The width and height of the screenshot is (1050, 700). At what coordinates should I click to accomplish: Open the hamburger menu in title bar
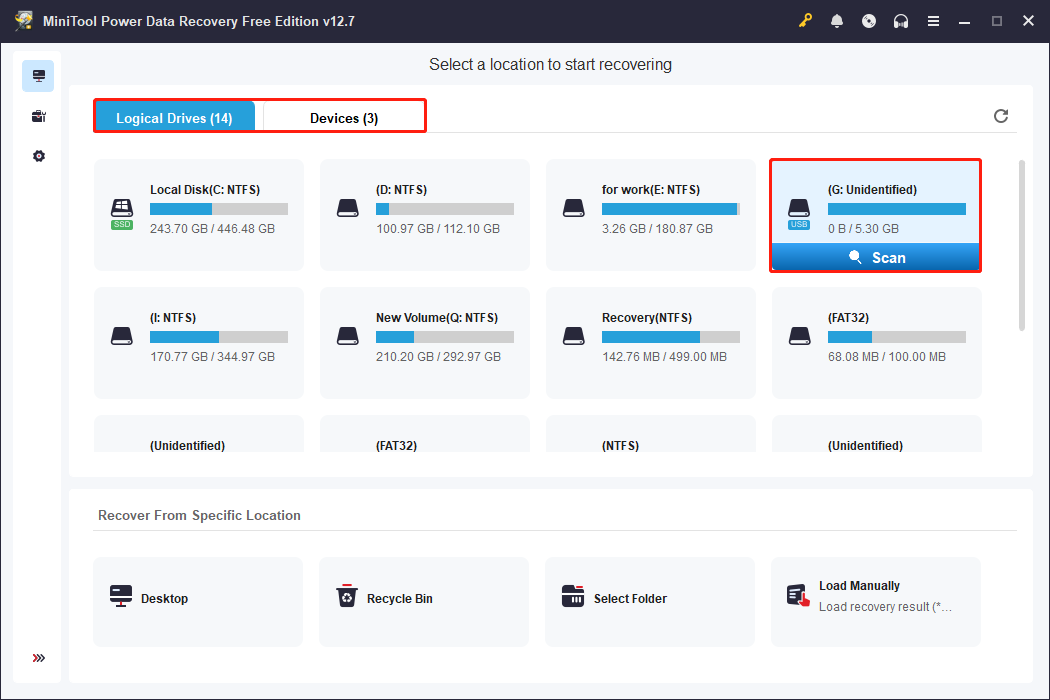[933, 21]
